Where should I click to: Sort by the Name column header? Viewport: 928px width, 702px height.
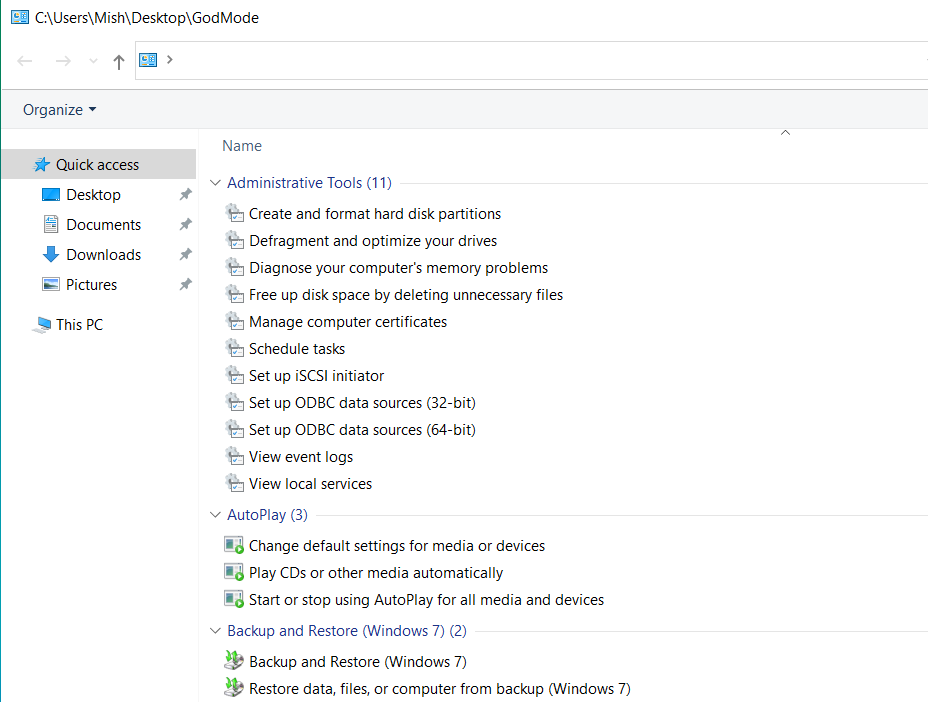[242, 146]
